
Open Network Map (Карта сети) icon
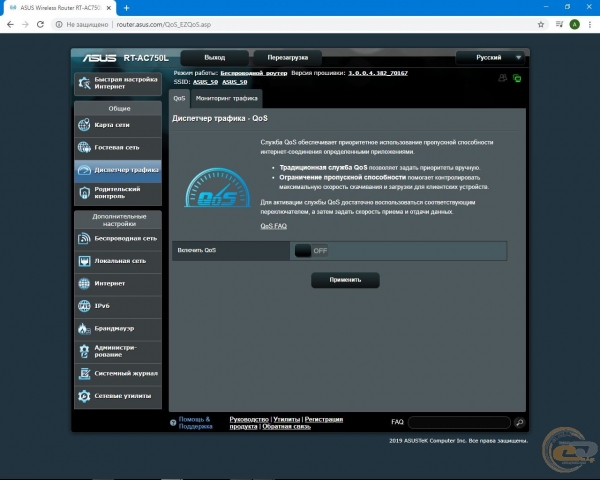click(x=84, y=125)
